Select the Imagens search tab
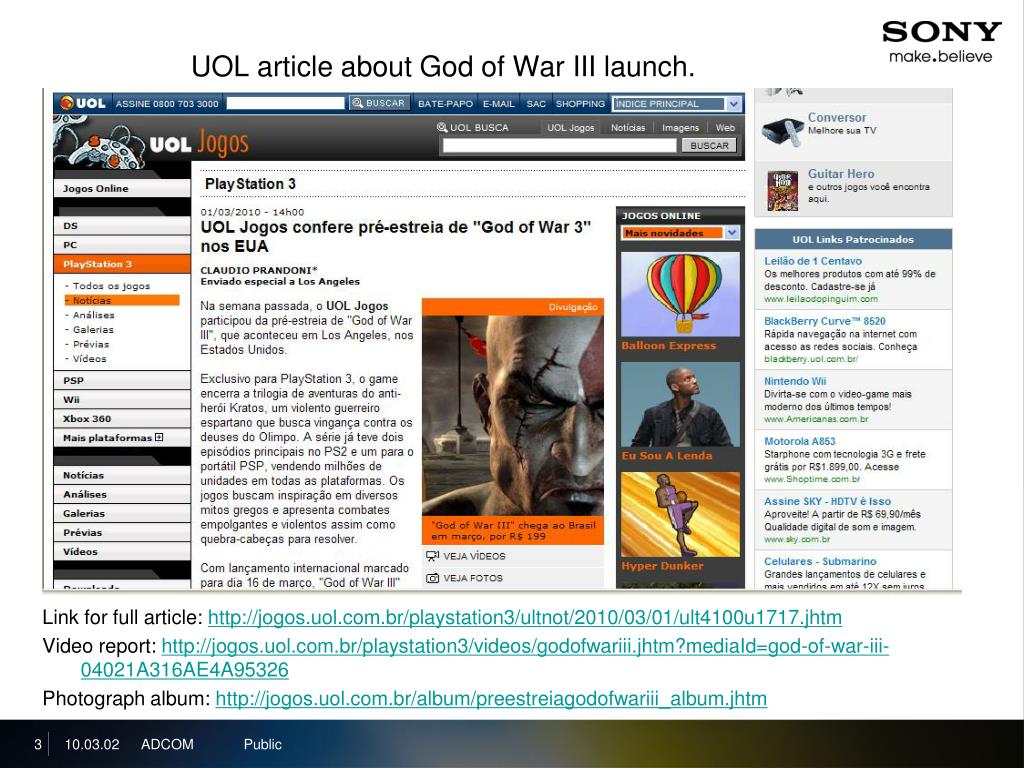The height and width of the screenshot is (768, 1024). [680, 127]
